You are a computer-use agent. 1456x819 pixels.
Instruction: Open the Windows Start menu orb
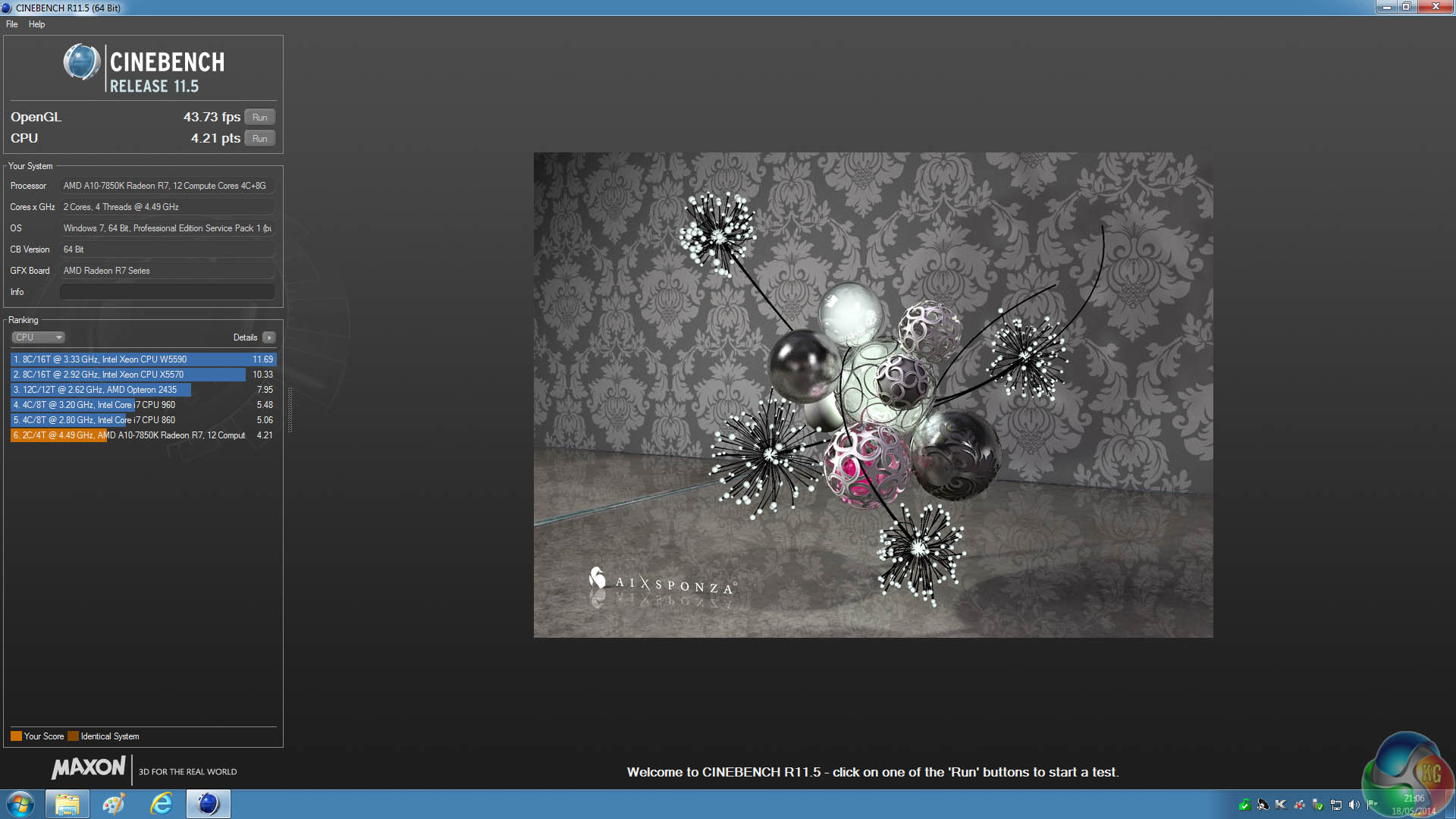(x=20, y=804)
